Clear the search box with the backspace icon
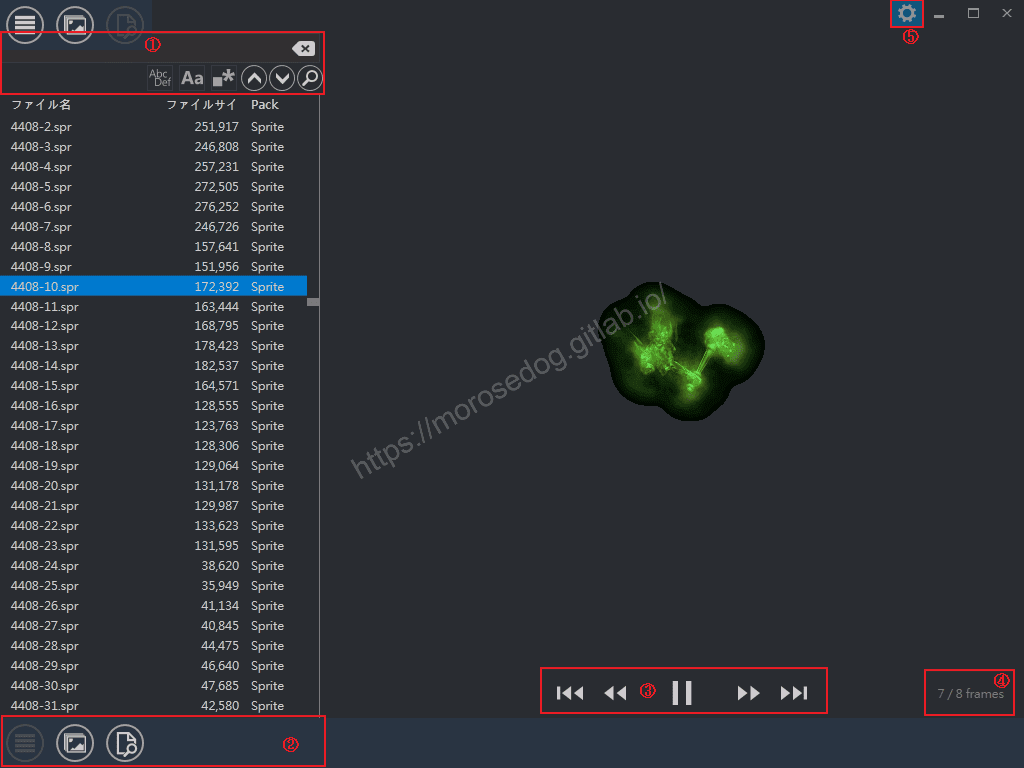Screen dimensions: 1024x768 click(x=303, y=49)
